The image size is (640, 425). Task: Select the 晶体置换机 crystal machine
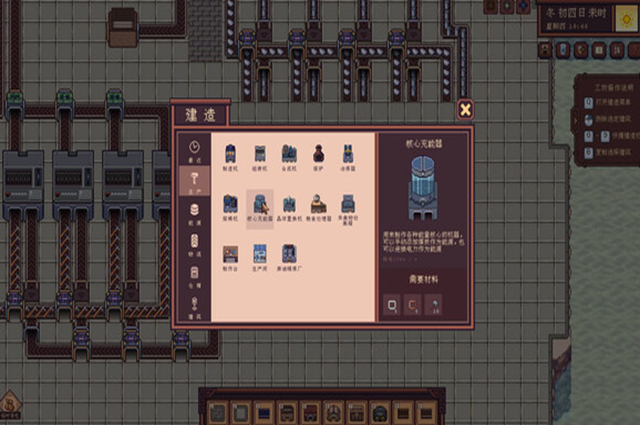click(289, 207)
